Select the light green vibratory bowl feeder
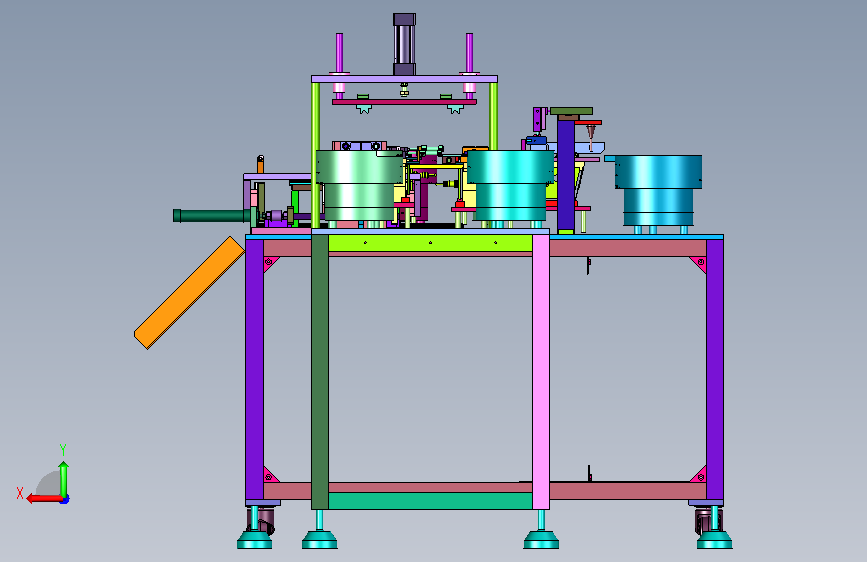This screenshot has width=867, height=562. pos(359,185)
